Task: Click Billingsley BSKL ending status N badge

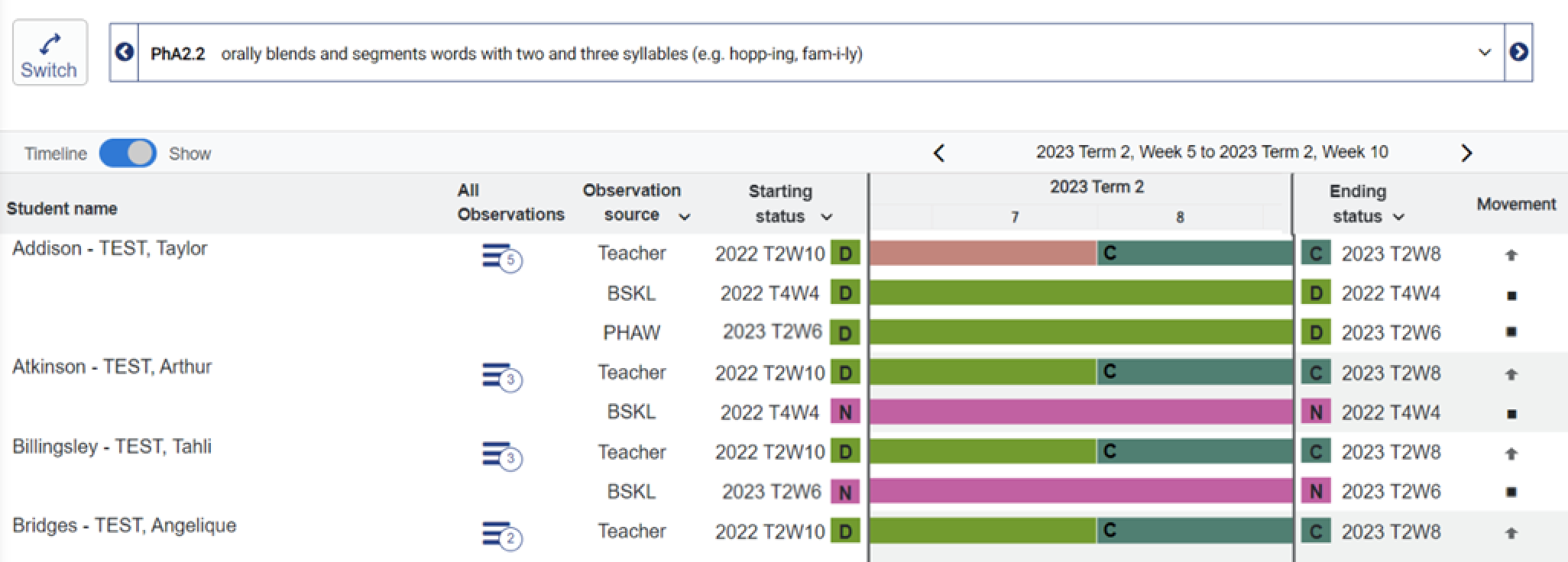Action: [x=1316, y=491]
